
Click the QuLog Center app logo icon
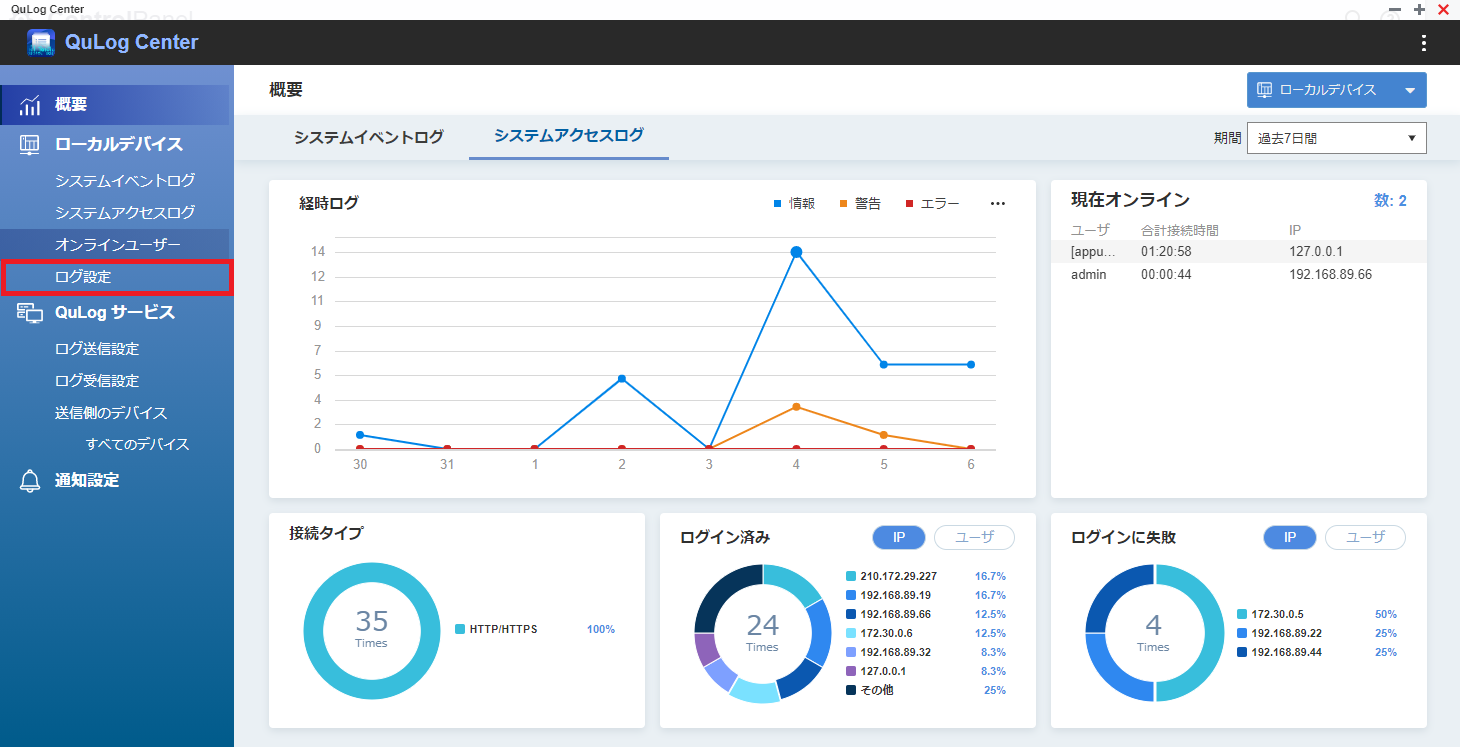click(x=41, y=42)
